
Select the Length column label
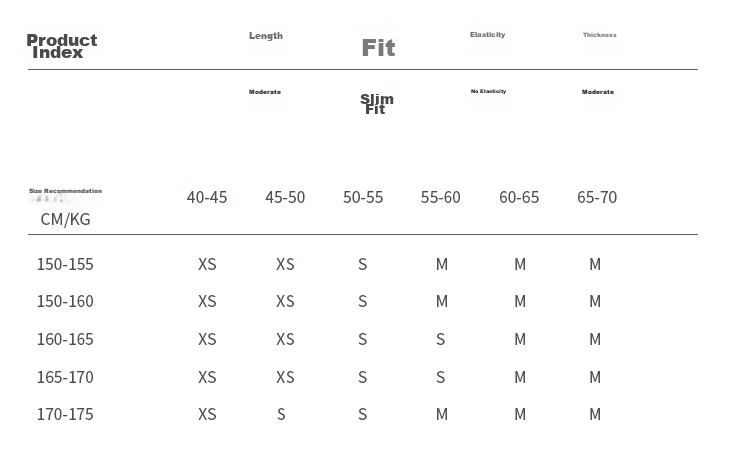click(266, 36)
